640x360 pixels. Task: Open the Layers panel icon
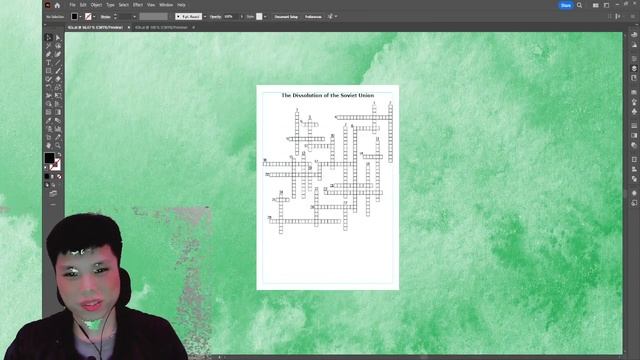click(634, 69)
